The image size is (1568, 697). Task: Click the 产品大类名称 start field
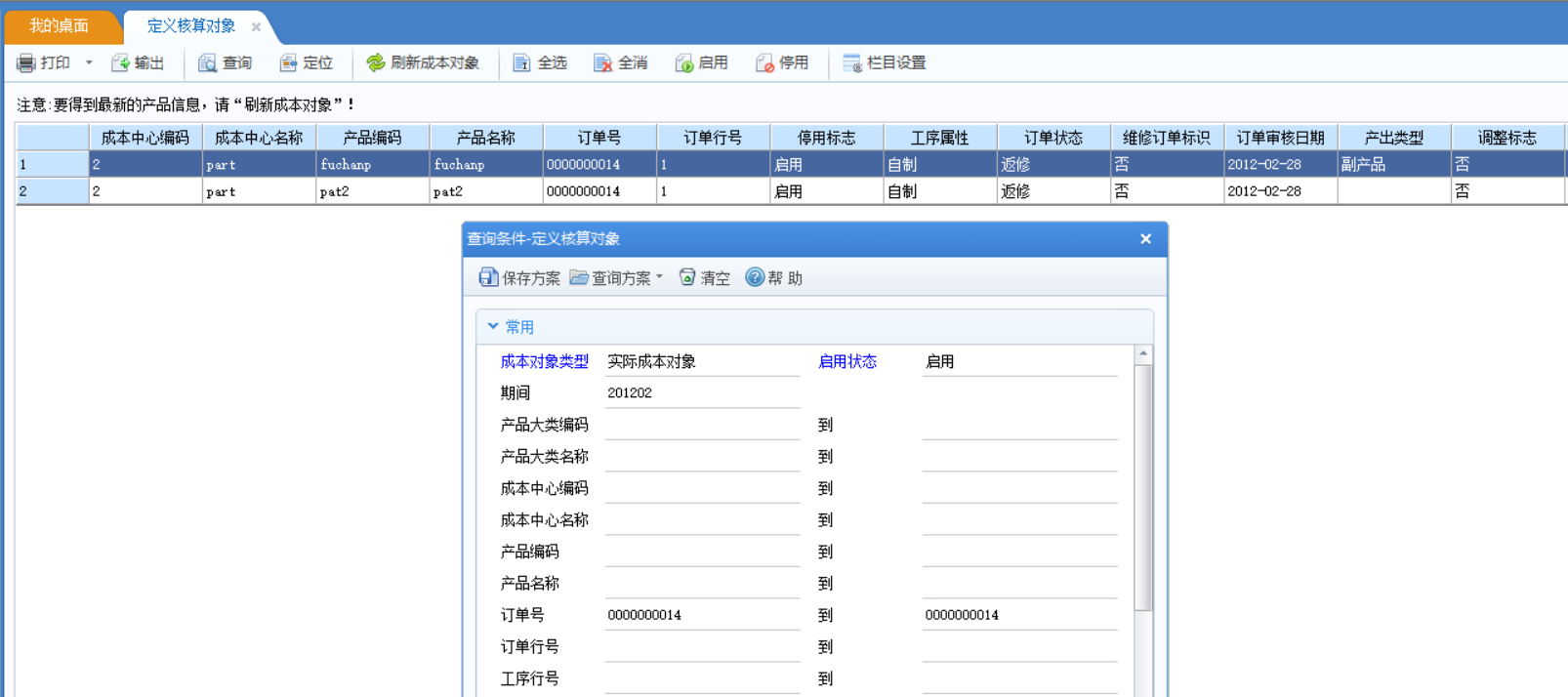click(702, 457)
